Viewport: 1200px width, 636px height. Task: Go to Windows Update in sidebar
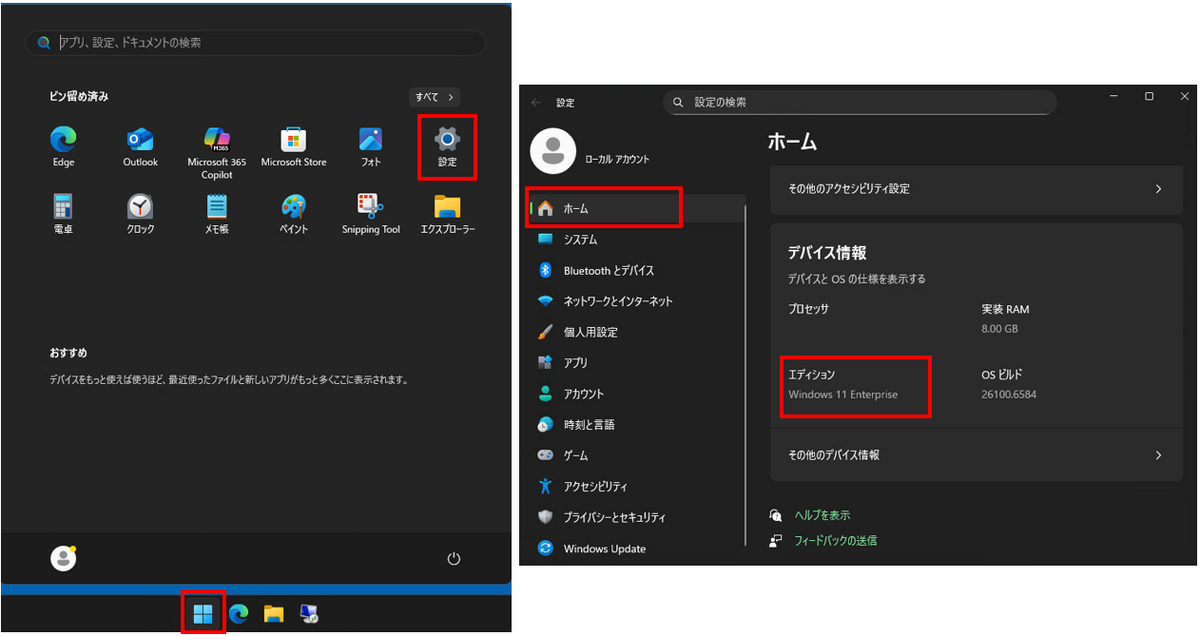point(604,549)
